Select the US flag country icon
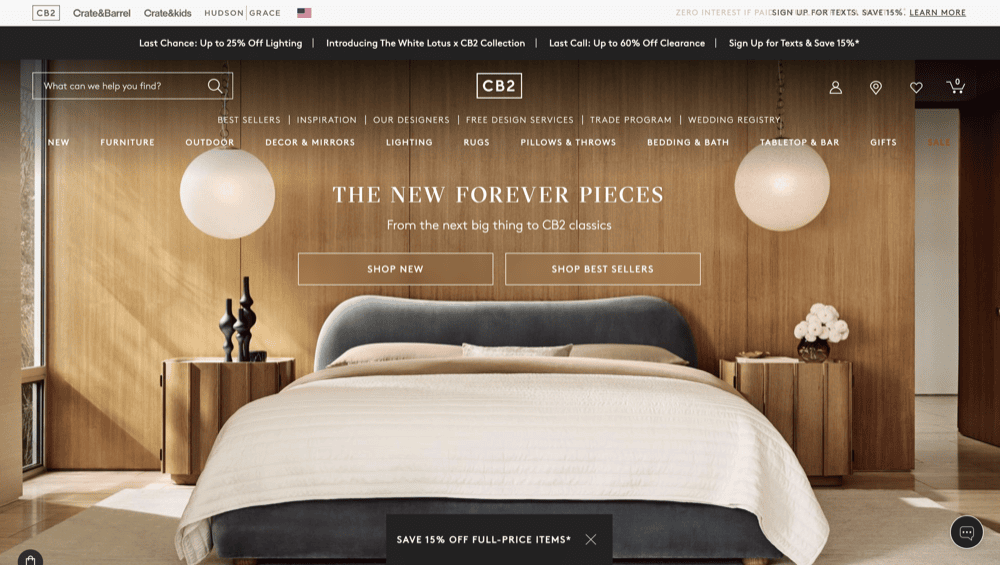The height and width of the screenshot is (565, 1000). point(304,13)
